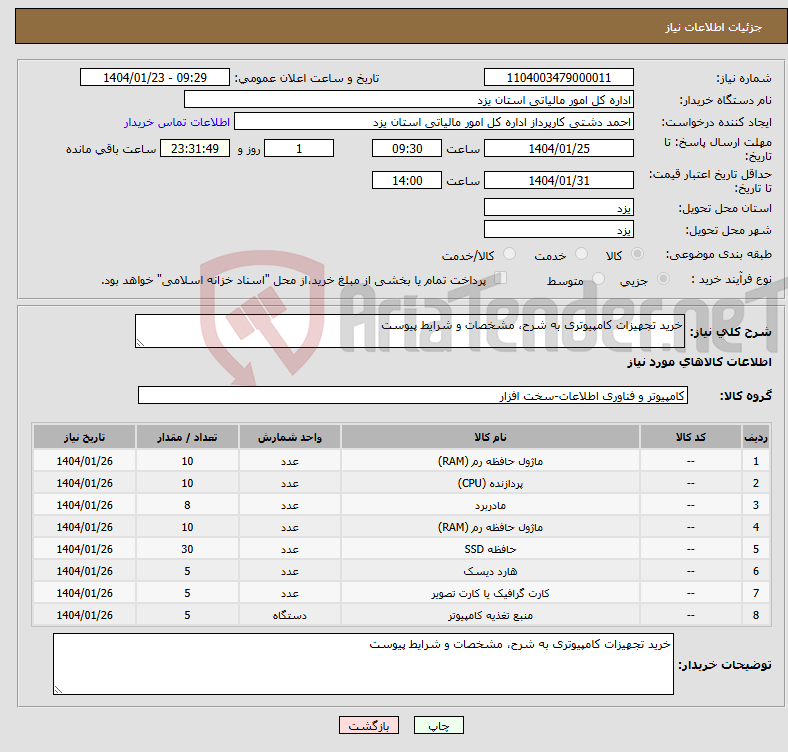Click the remaining days field showing 1
Viewport: 788px width, 752px height.
[299, 148]
